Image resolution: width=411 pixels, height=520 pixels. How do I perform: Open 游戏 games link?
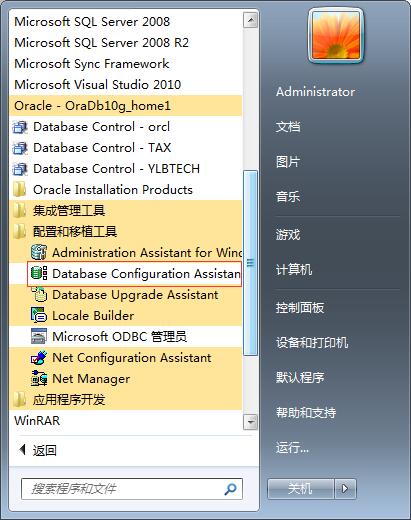(x=288, y=235)
